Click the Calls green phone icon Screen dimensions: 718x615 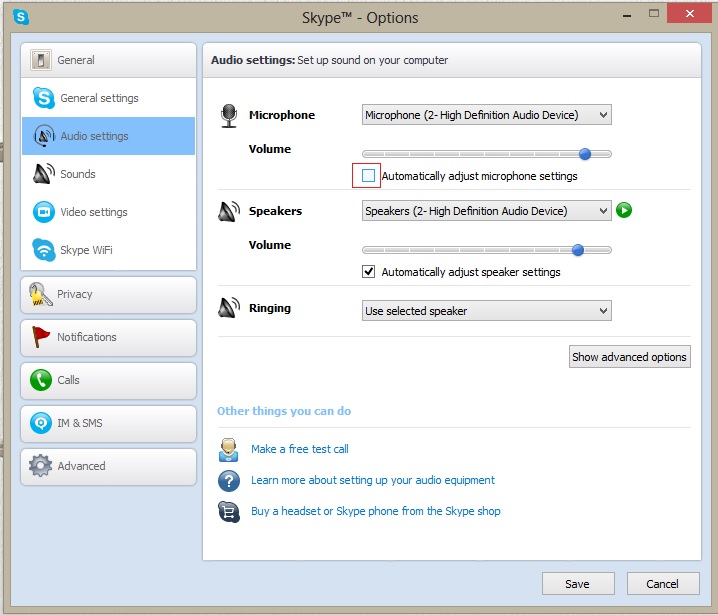pyautogui.click(x=41, y=380)
